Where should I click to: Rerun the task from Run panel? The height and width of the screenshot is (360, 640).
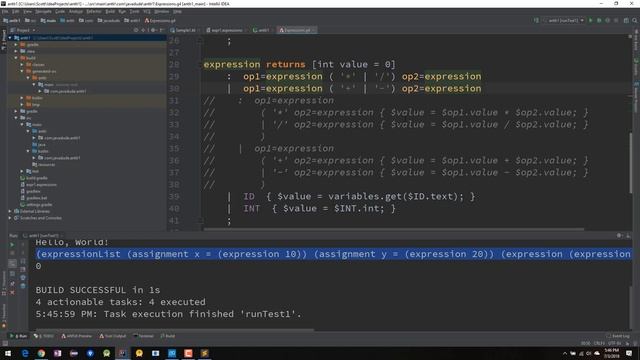click(12, 244)
